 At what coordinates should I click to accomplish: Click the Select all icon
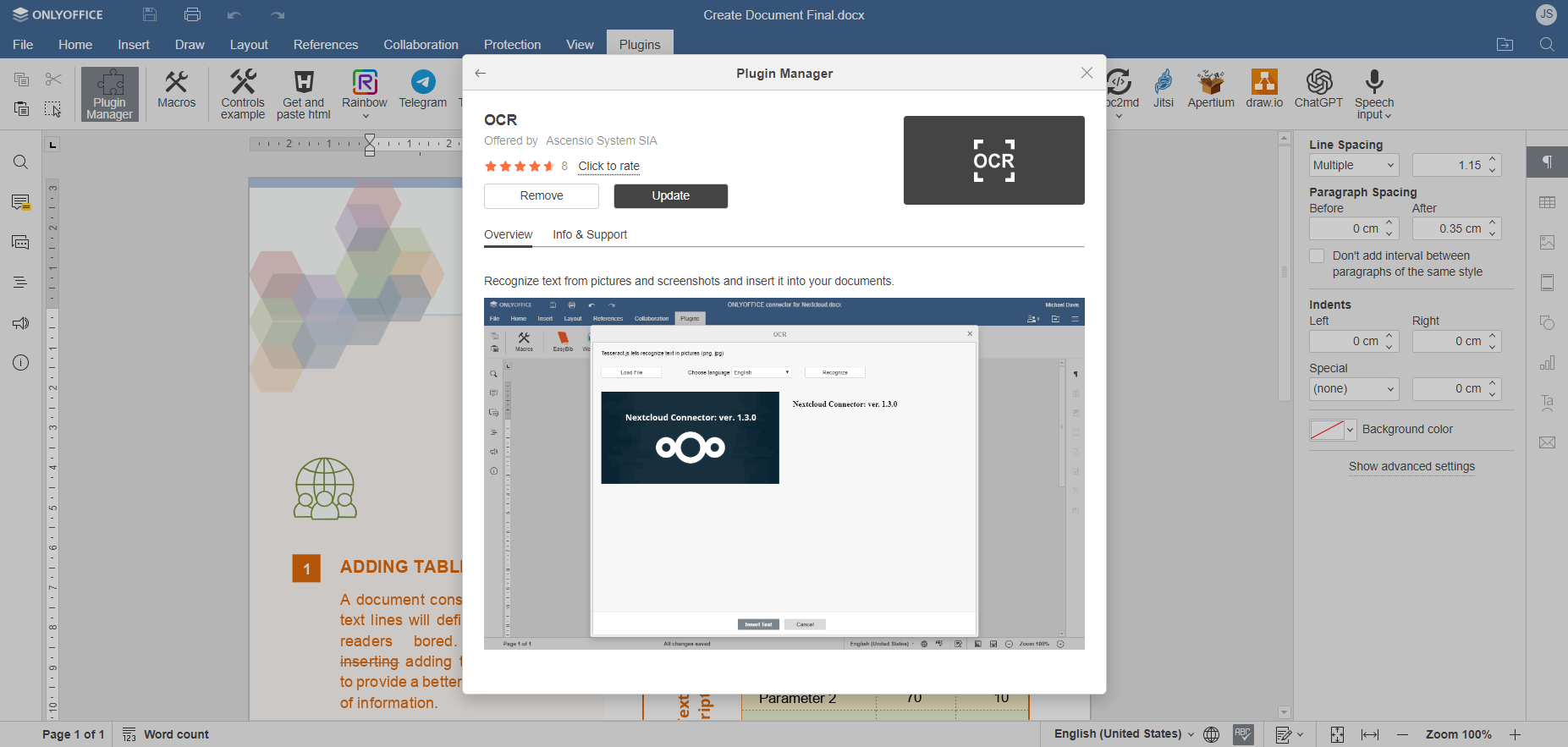coord(53,108)
